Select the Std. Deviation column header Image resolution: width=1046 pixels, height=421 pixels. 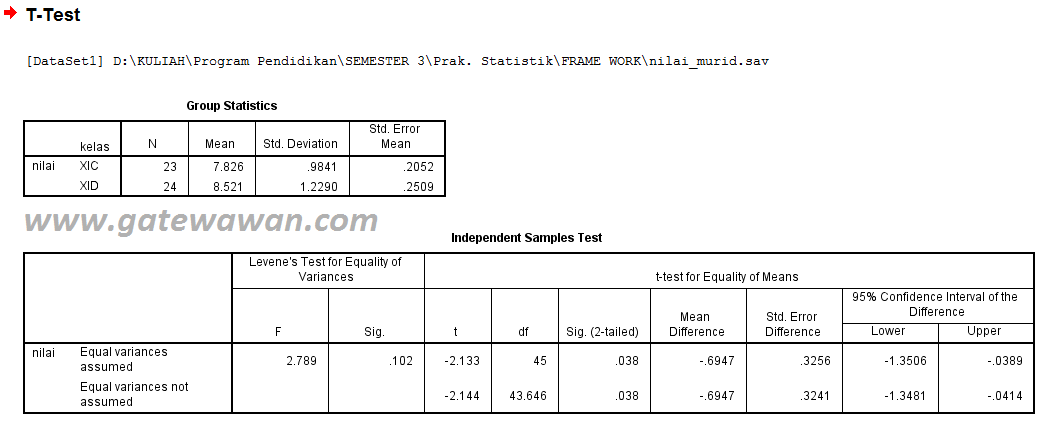point(300,144)
